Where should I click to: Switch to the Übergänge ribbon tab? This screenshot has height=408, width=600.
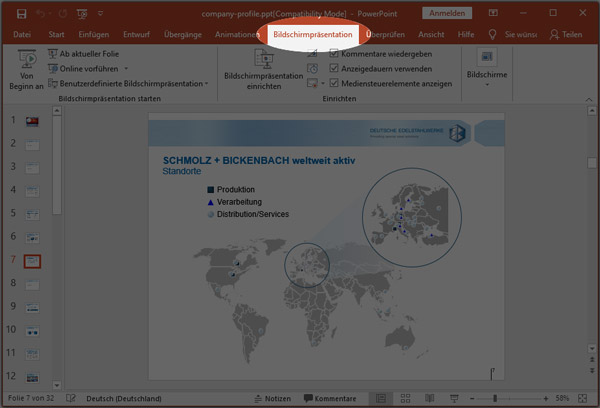(183, 34)
